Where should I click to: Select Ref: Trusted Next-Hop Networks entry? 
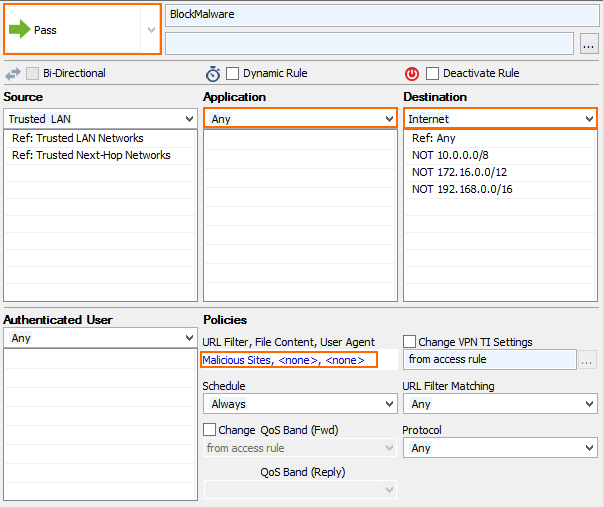pyautogui.click(x=100, y=155)
